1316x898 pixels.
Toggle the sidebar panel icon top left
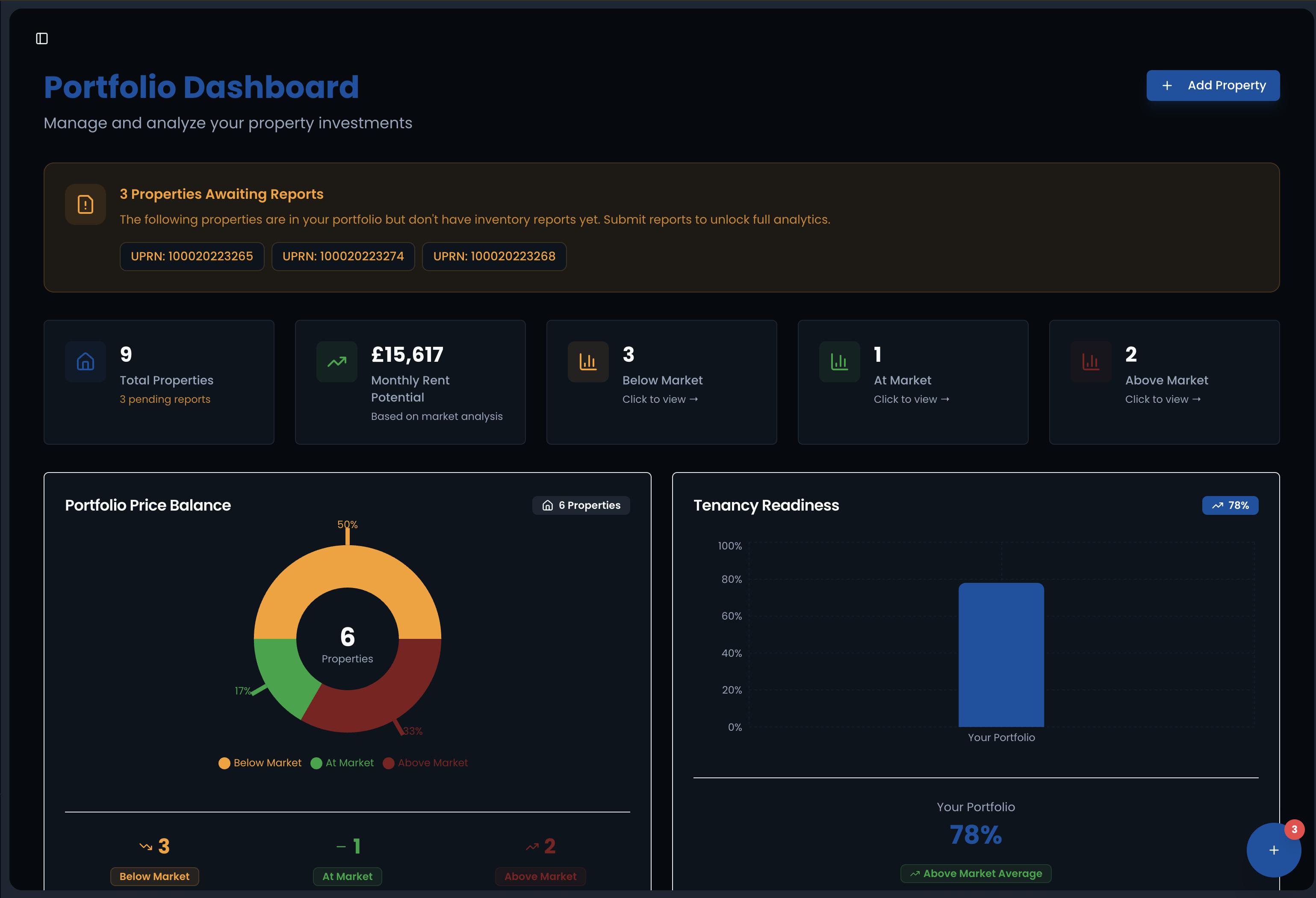pos(42,38)
